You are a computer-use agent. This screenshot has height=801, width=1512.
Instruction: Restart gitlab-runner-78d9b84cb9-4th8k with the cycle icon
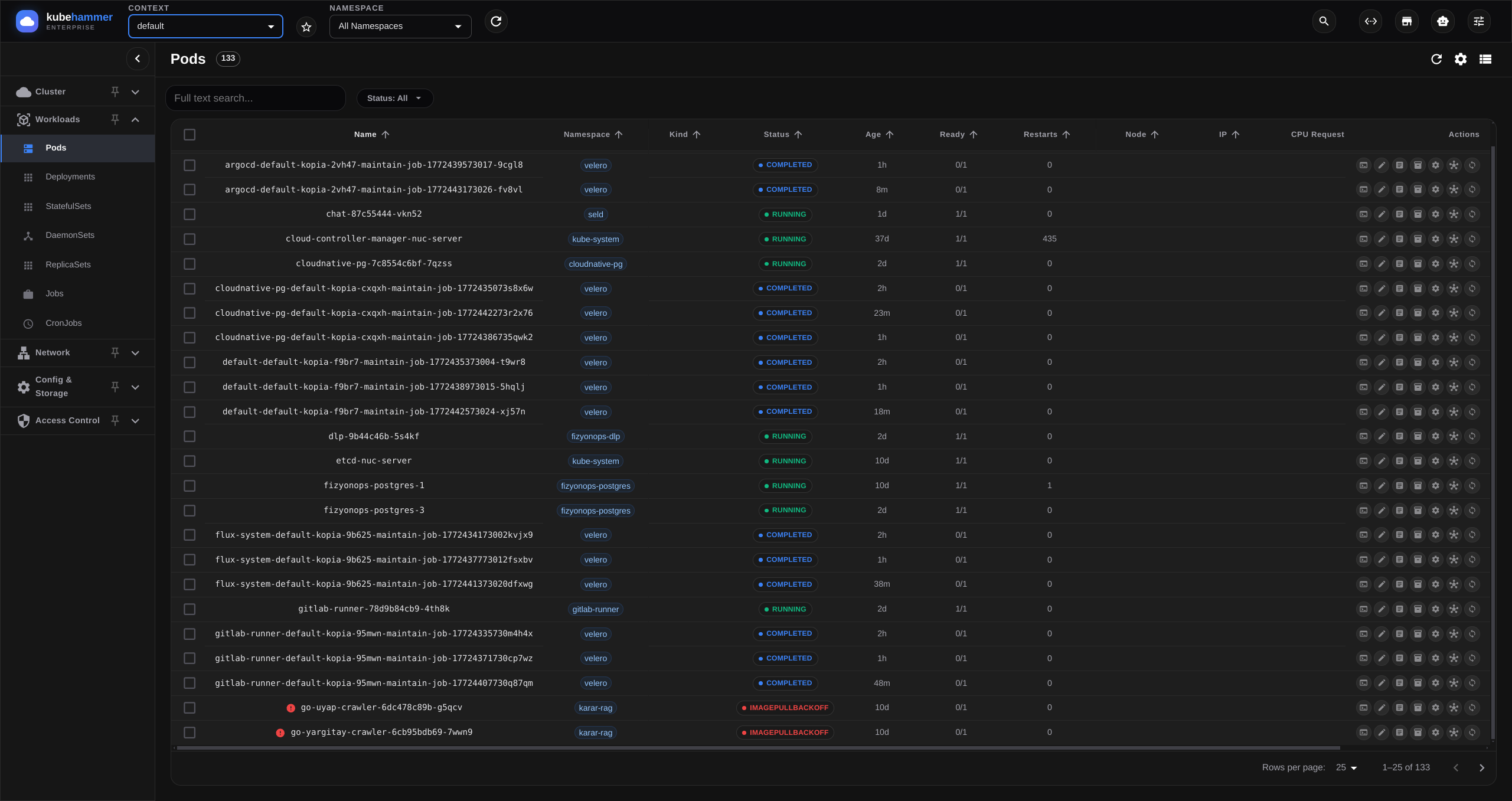pyautogui.click(x=1472, y=609)
